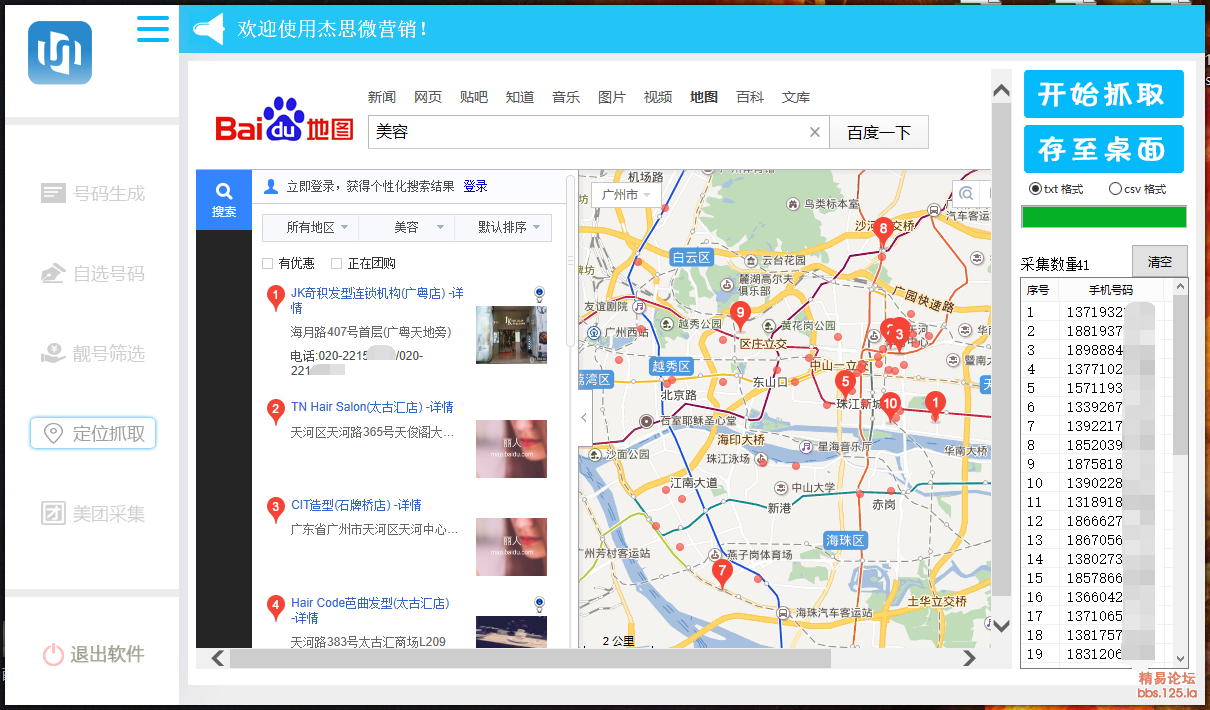
Task: Click the 百科 tab
Action: pyautogui.click(x=750, y=97)
